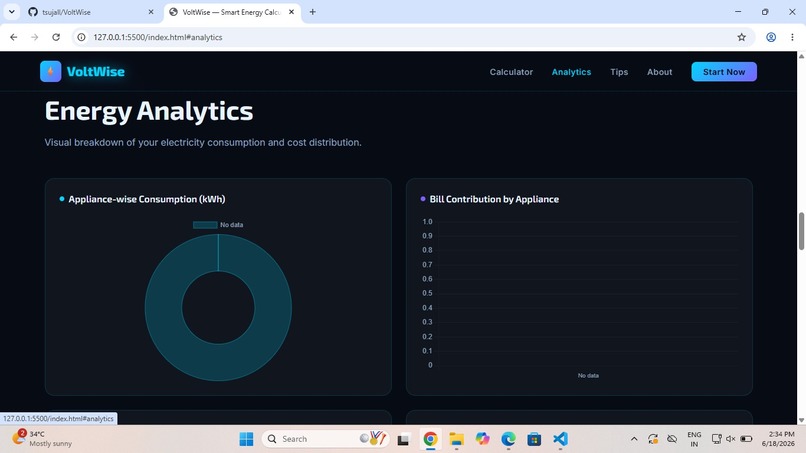Click the scrollbar up arrow
The height and width of the screenshot is (453, 806).
801,56
